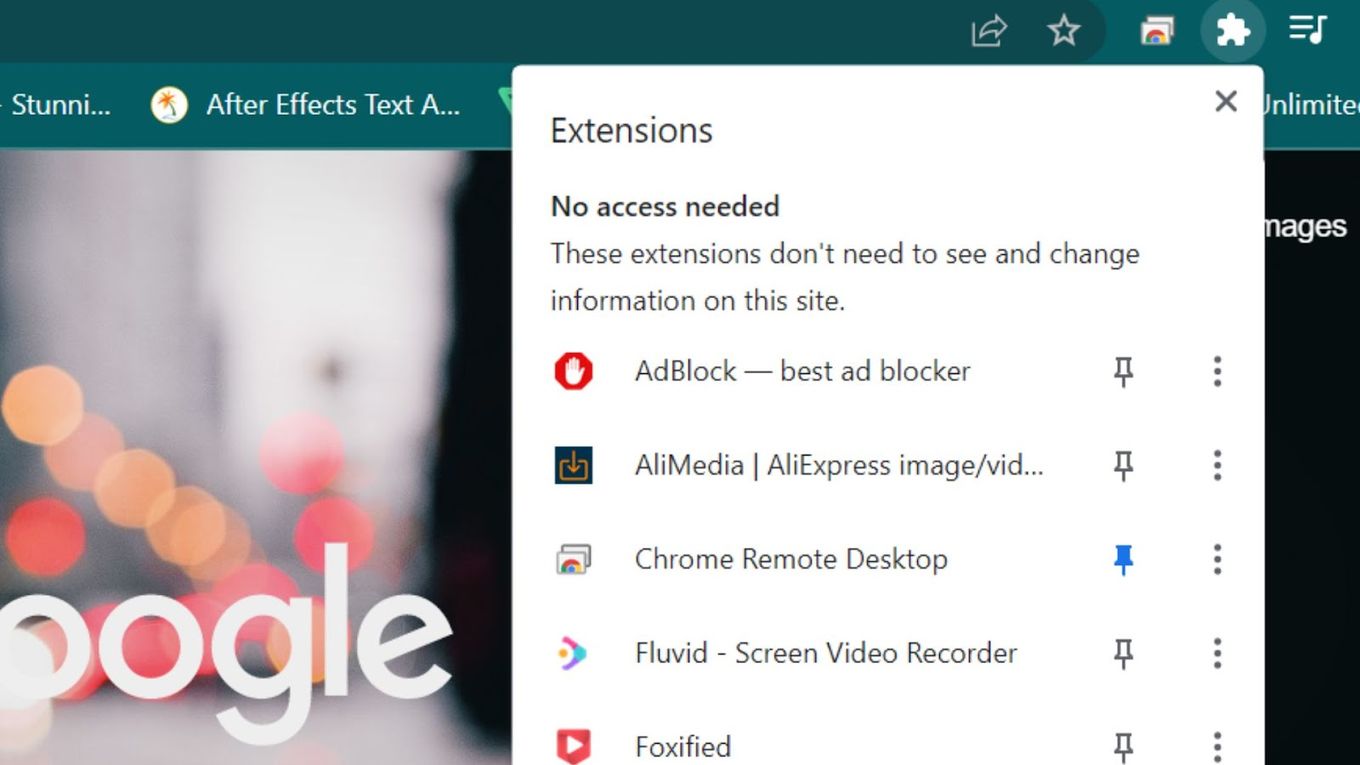Open the After Effects Text bookmark
1360x765 pixels.
(306, 105)
